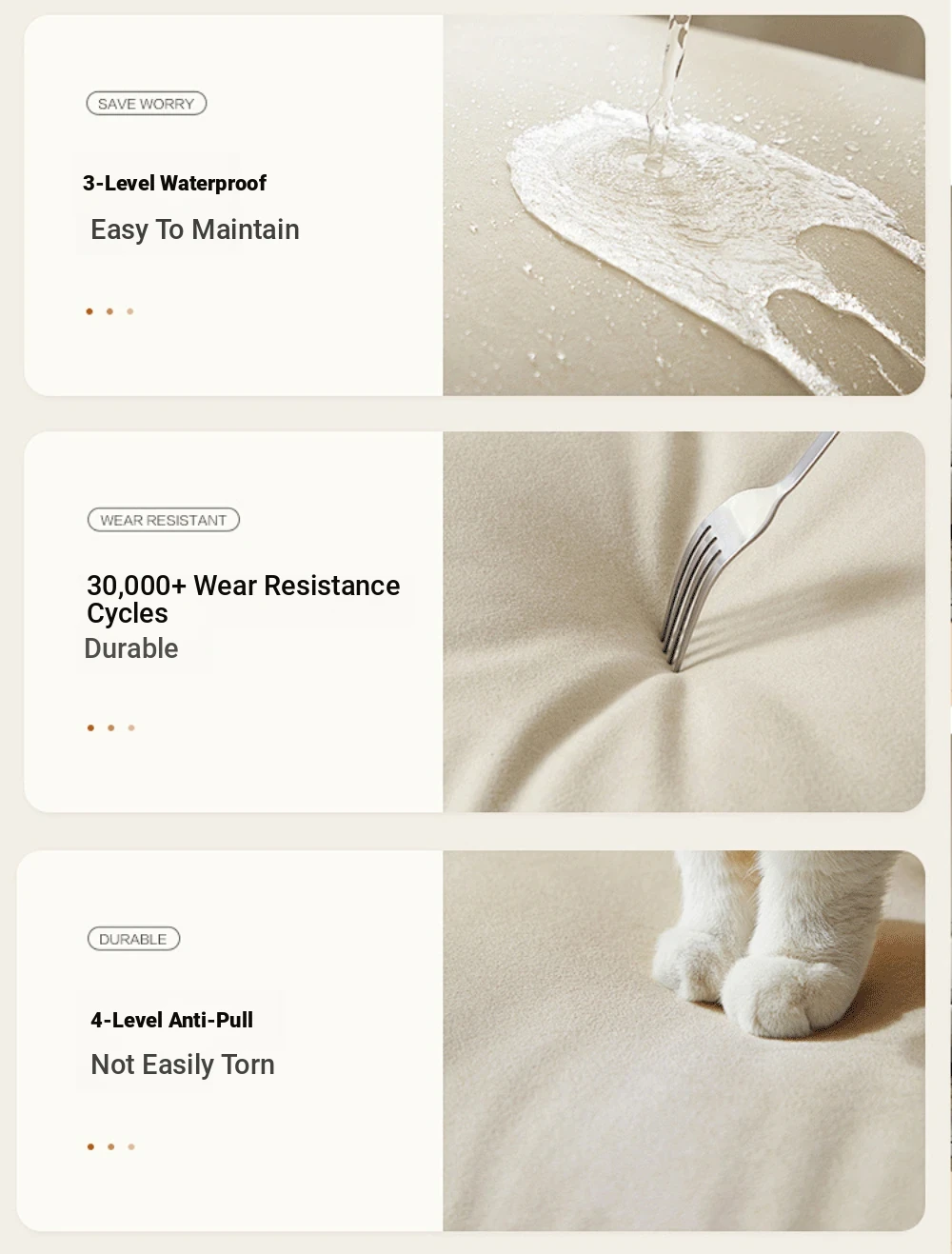Click the Easy To Maintain text
Image resolution: width=952 pixels, height=1254 pixels.
tap(195, 229)
